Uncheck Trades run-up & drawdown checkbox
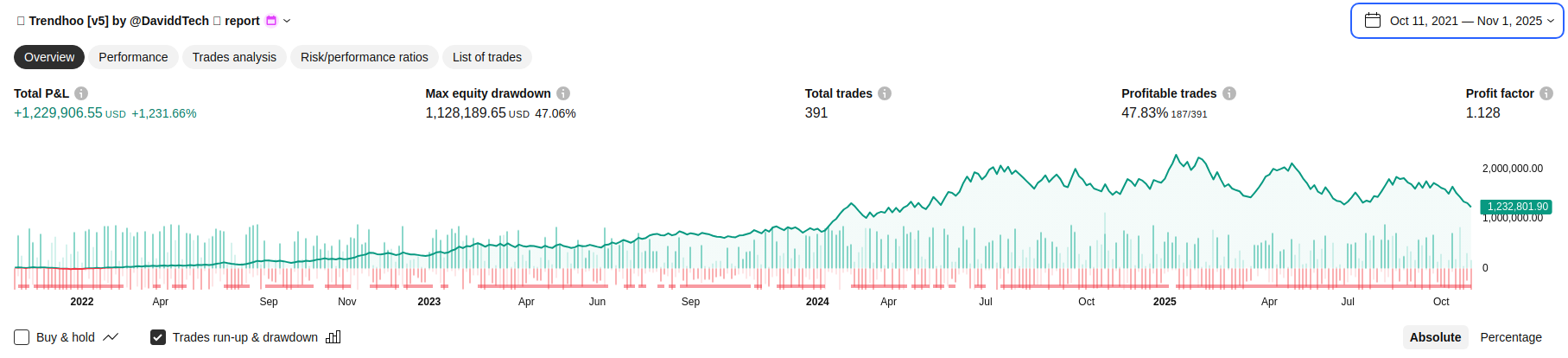Image resolution: width=1568 pixels, height=358 pixels. (x=158, y=337)
